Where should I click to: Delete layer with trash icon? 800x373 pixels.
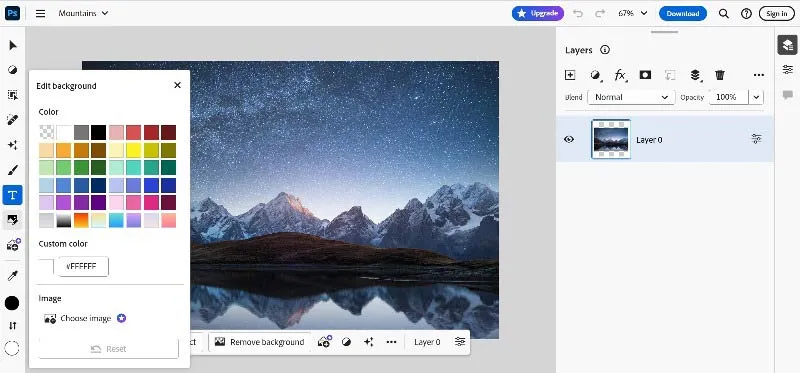(x=720, y=75)
